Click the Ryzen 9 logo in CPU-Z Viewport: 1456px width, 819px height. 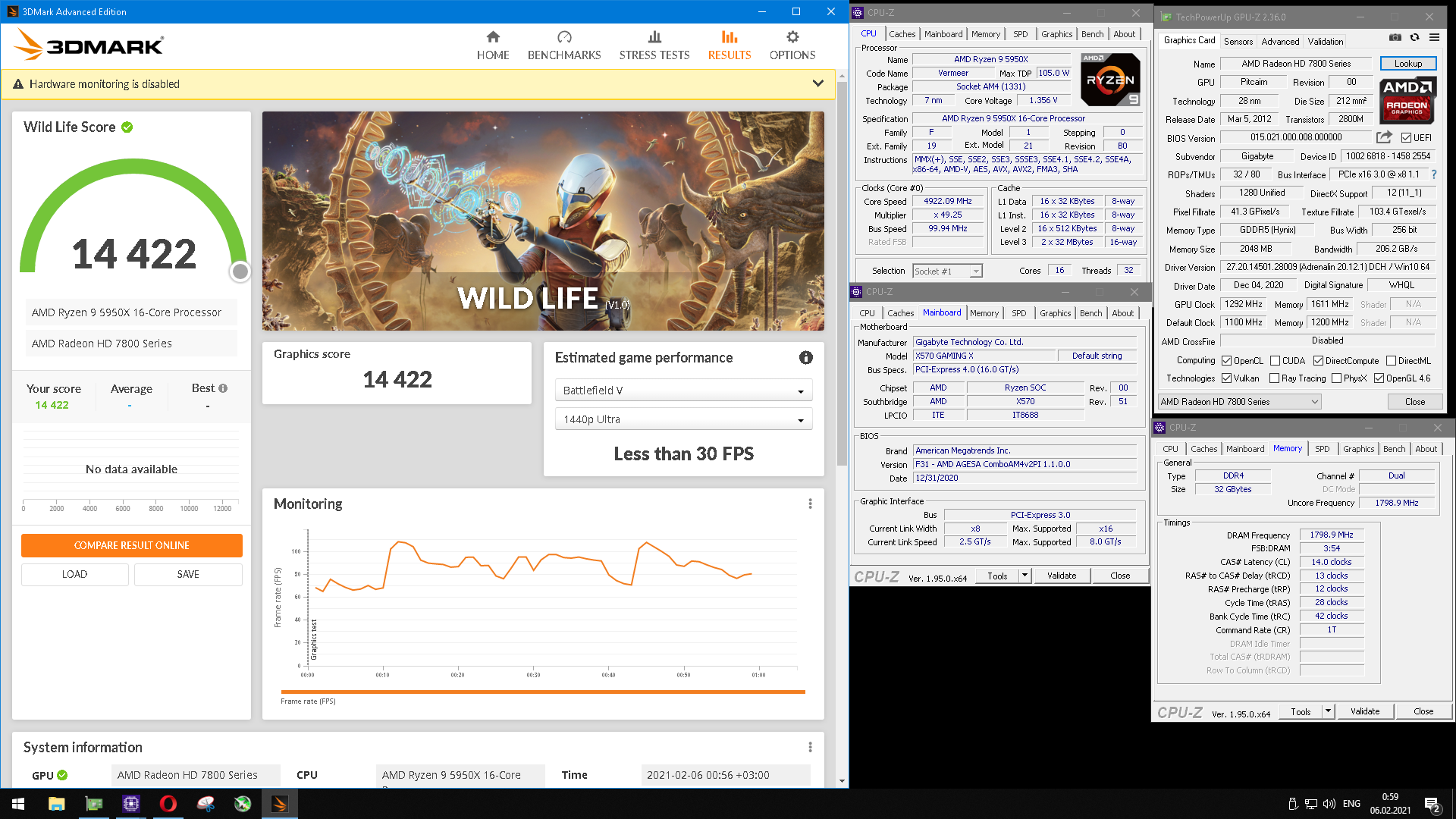[1110, 80]
